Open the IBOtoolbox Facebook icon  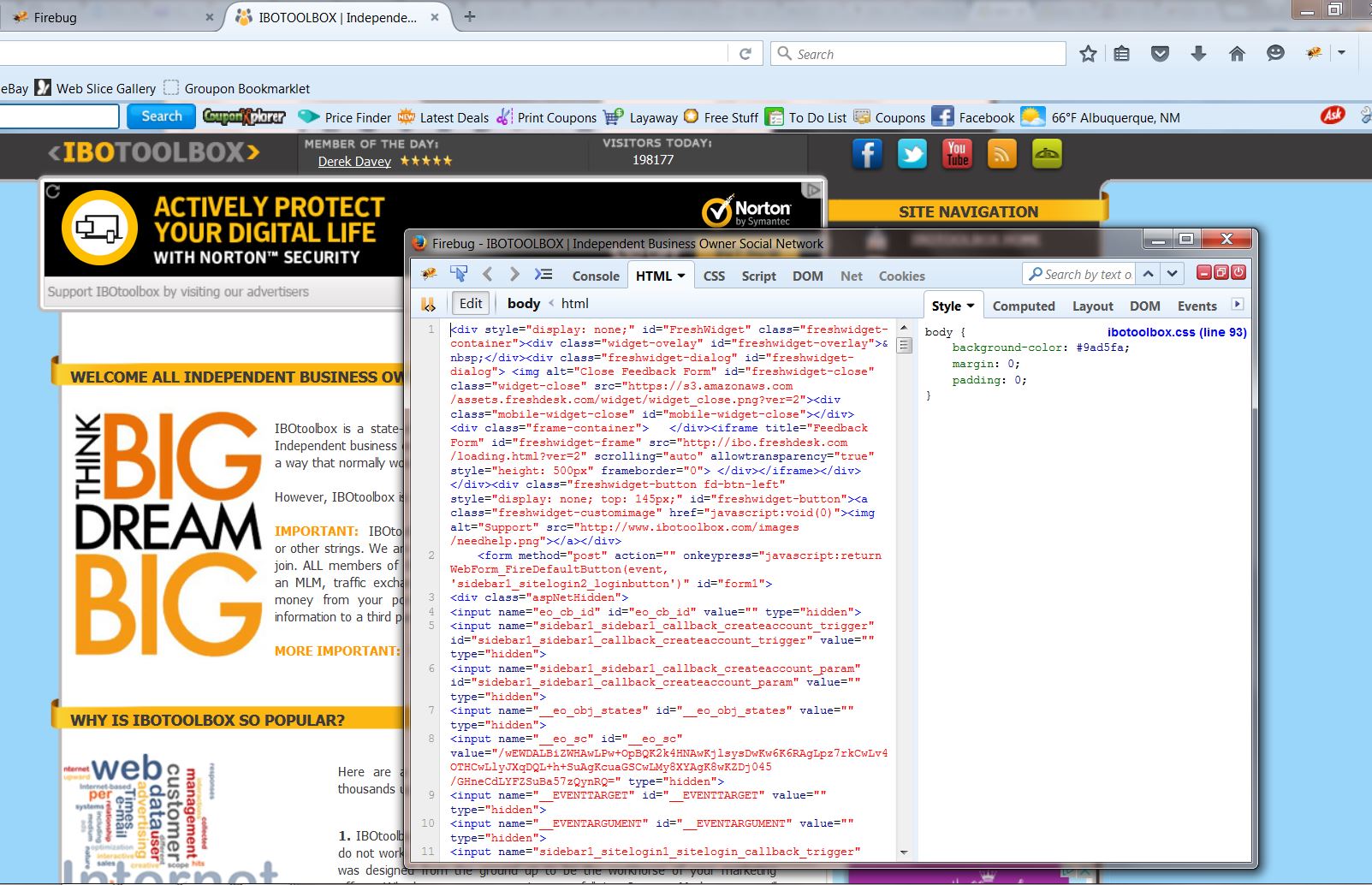(867, 154)
